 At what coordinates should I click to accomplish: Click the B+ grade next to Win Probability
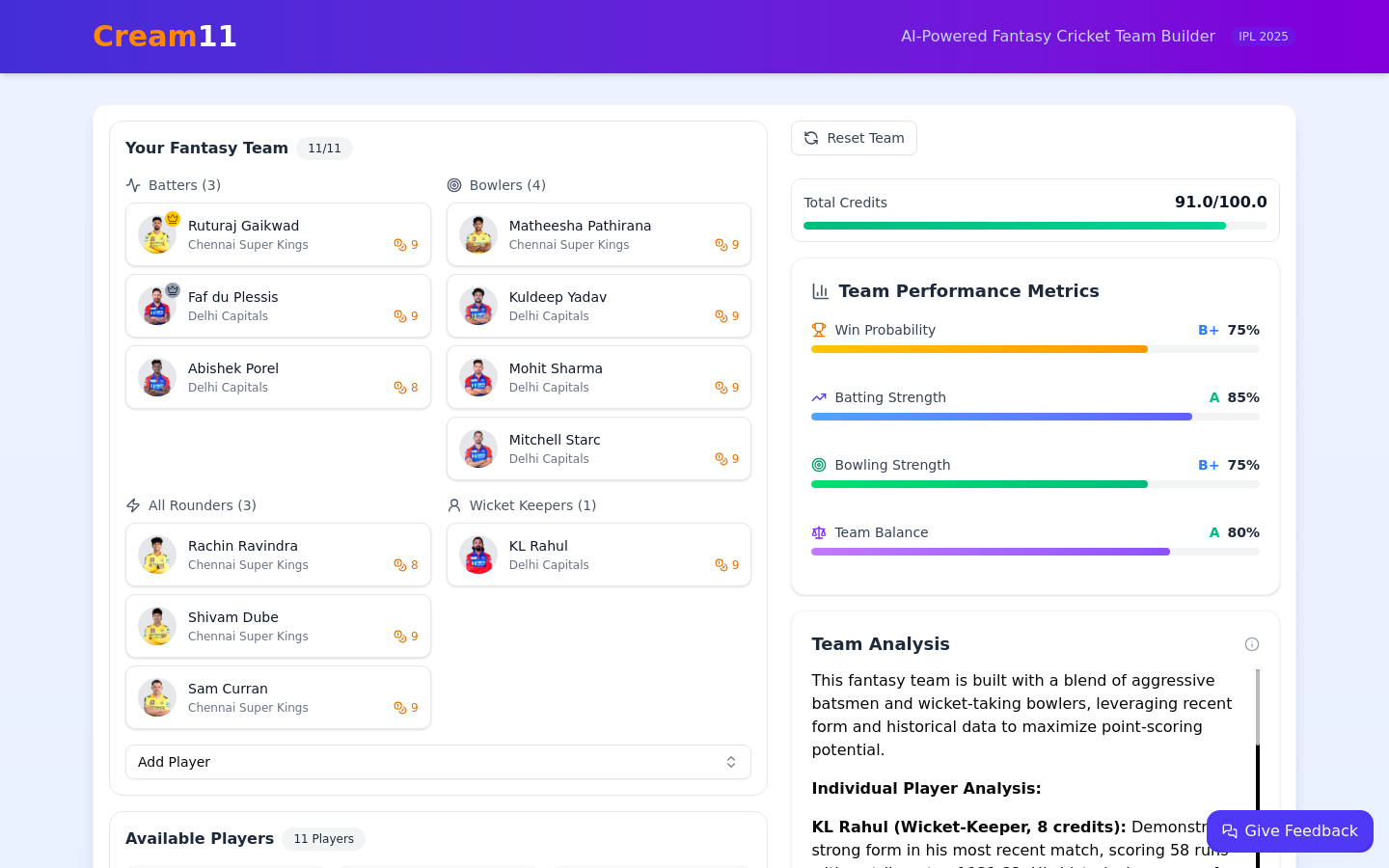point(1209,330)
